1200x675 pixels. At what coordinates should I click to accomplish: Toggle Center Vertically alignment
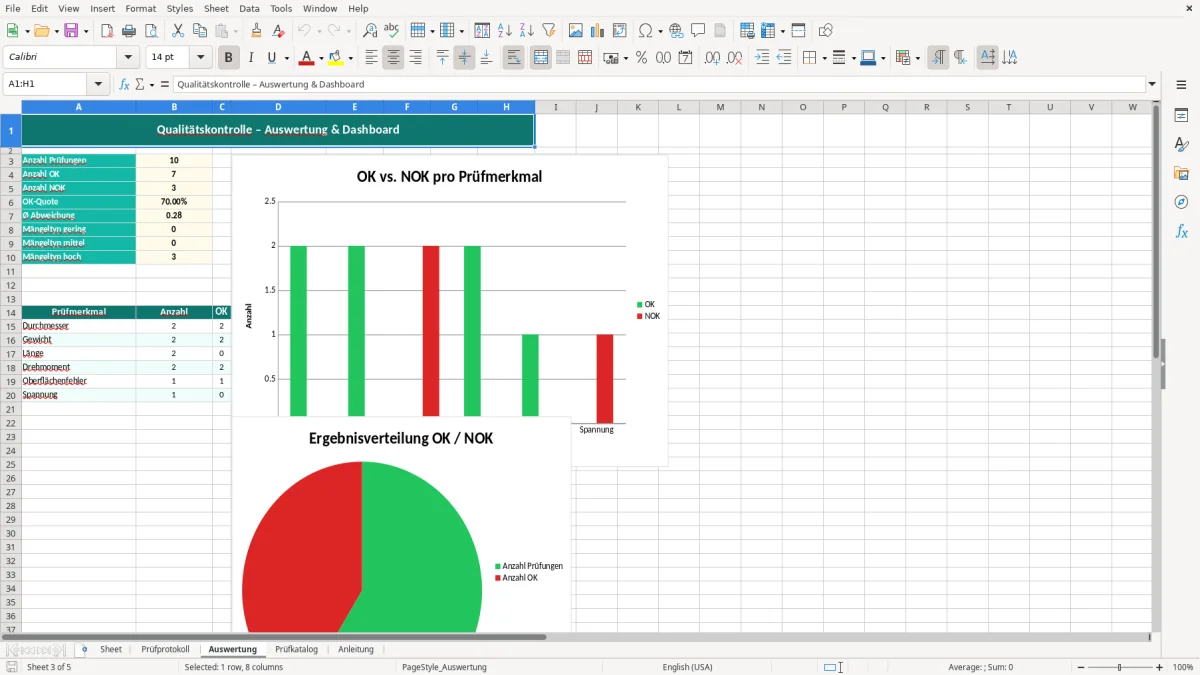coord(464,58)
